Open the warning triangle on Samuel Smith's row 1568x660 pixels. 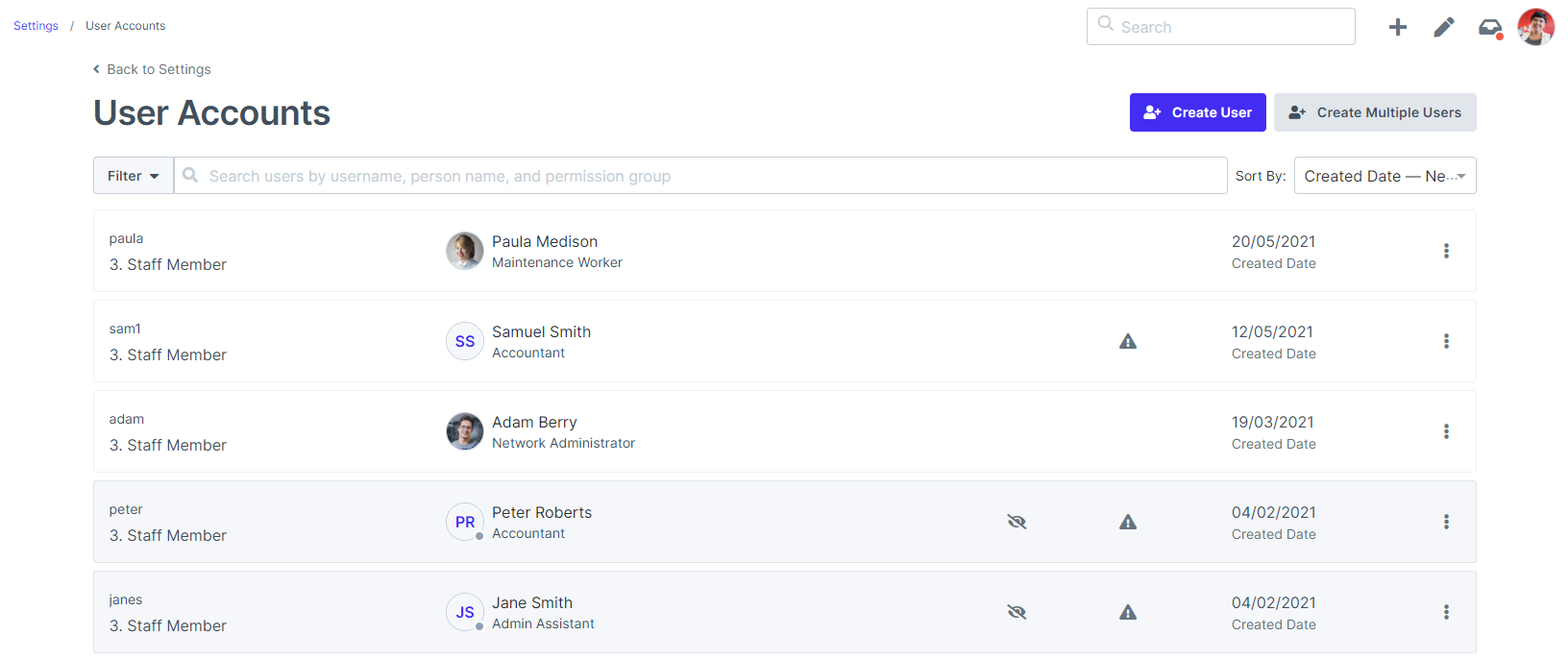pyautogui.click(x=1128, y=341)
